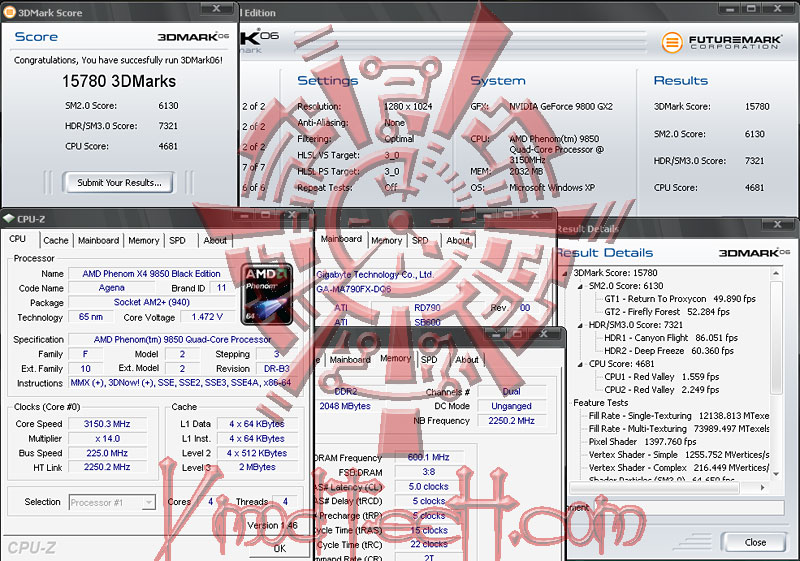This screenshot has width=800, height=561.
Task: Click the 15780 3DMarks score heading
Action: click(x=119, y=82)
